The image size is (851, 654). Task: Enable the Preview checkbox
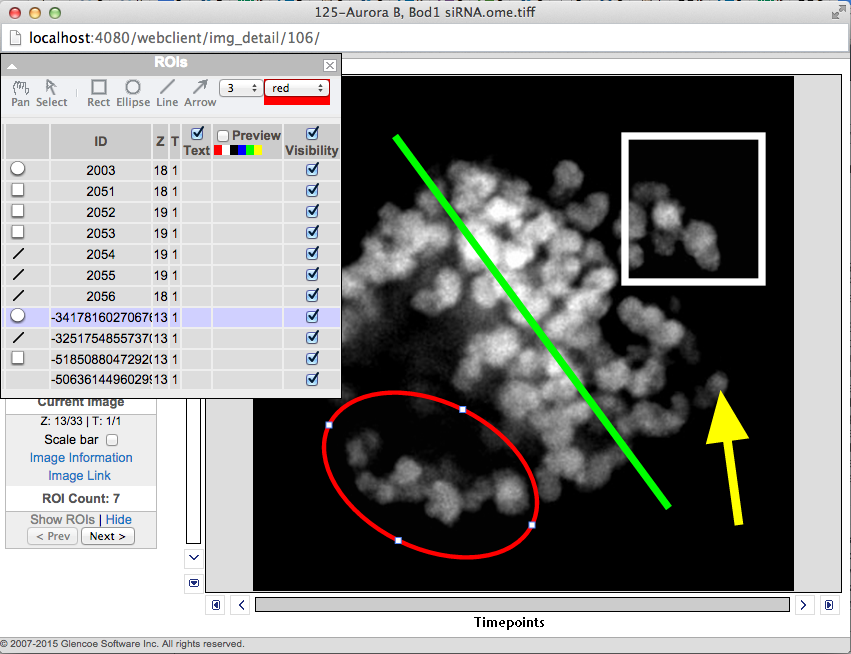point(224,136)
